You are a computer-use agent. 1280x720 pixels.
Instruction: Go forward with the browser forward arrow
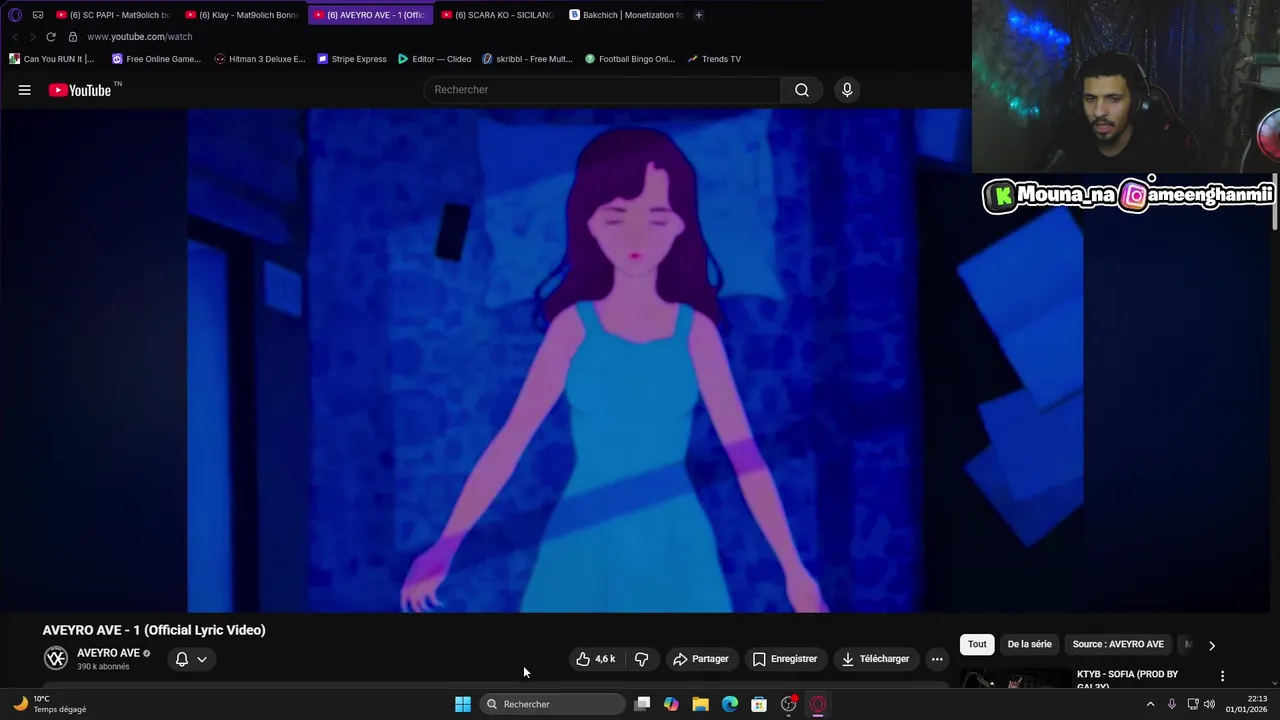32,37
